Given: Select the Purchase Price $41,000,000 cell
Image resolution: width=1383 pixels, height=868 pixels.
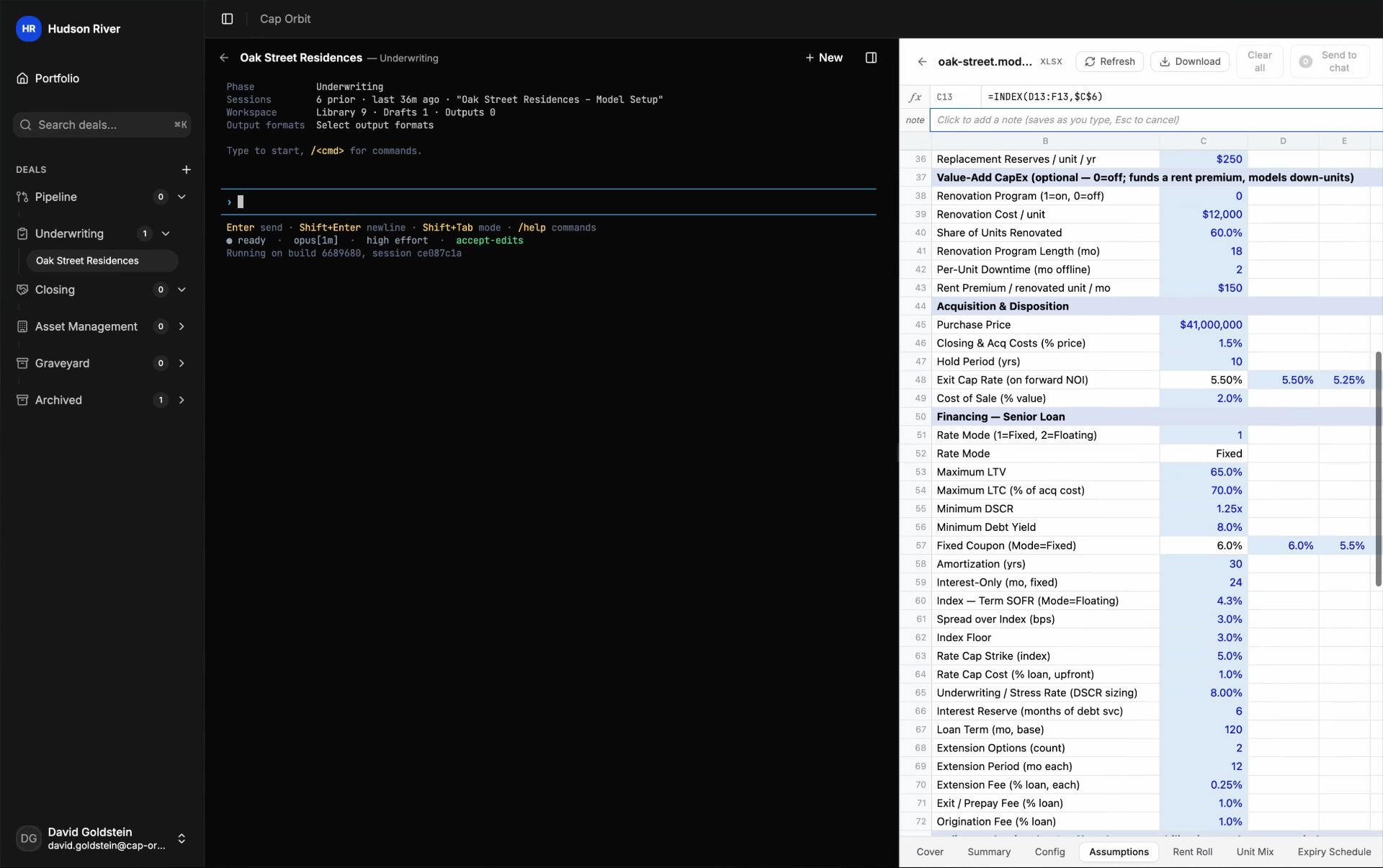Looking at the screenshot, I should point(1203,325).
